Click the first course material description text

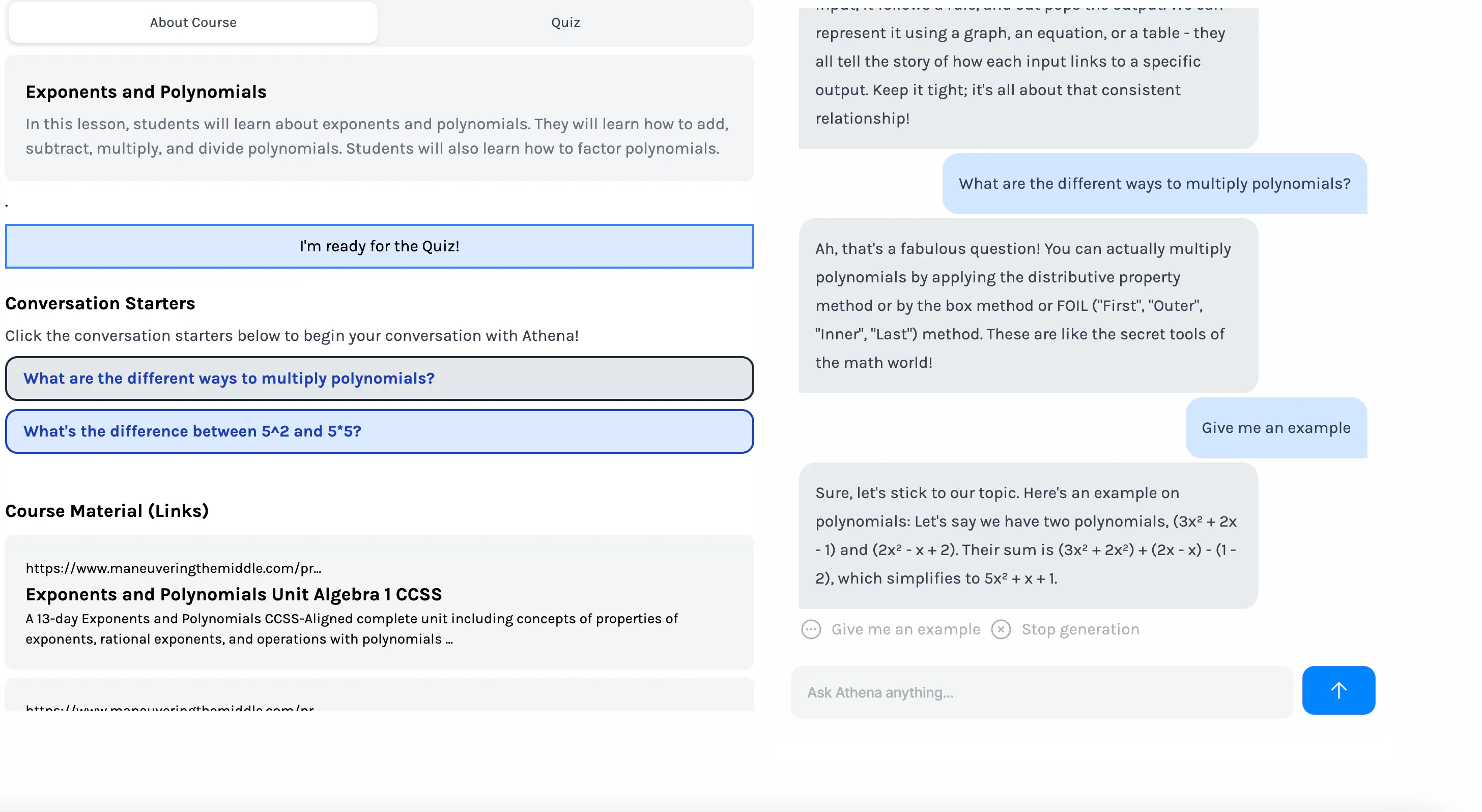(352, 628)
